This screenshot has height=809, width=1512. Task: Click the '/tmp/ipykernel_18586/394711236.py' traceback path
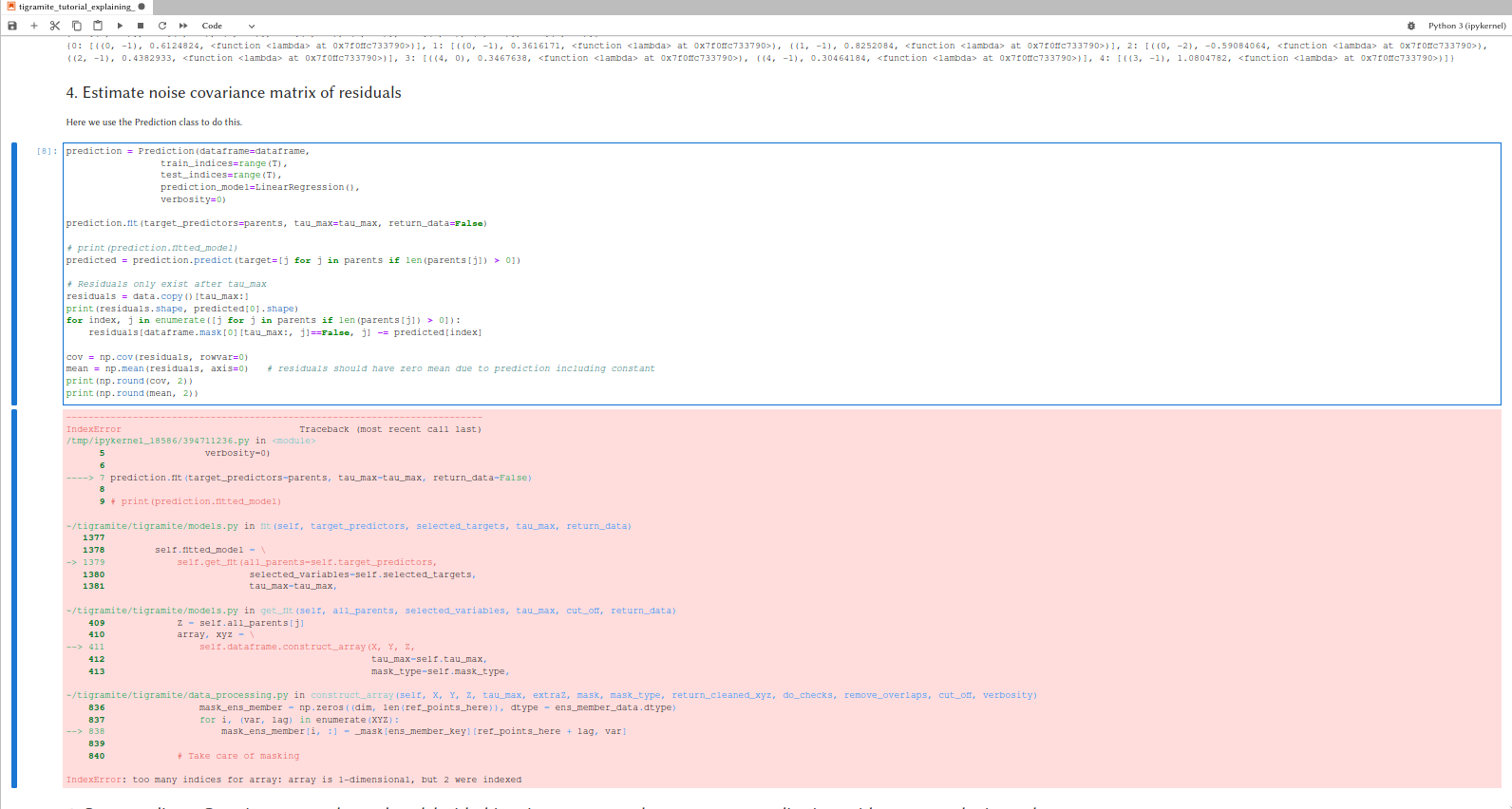(x=158, y=441)
